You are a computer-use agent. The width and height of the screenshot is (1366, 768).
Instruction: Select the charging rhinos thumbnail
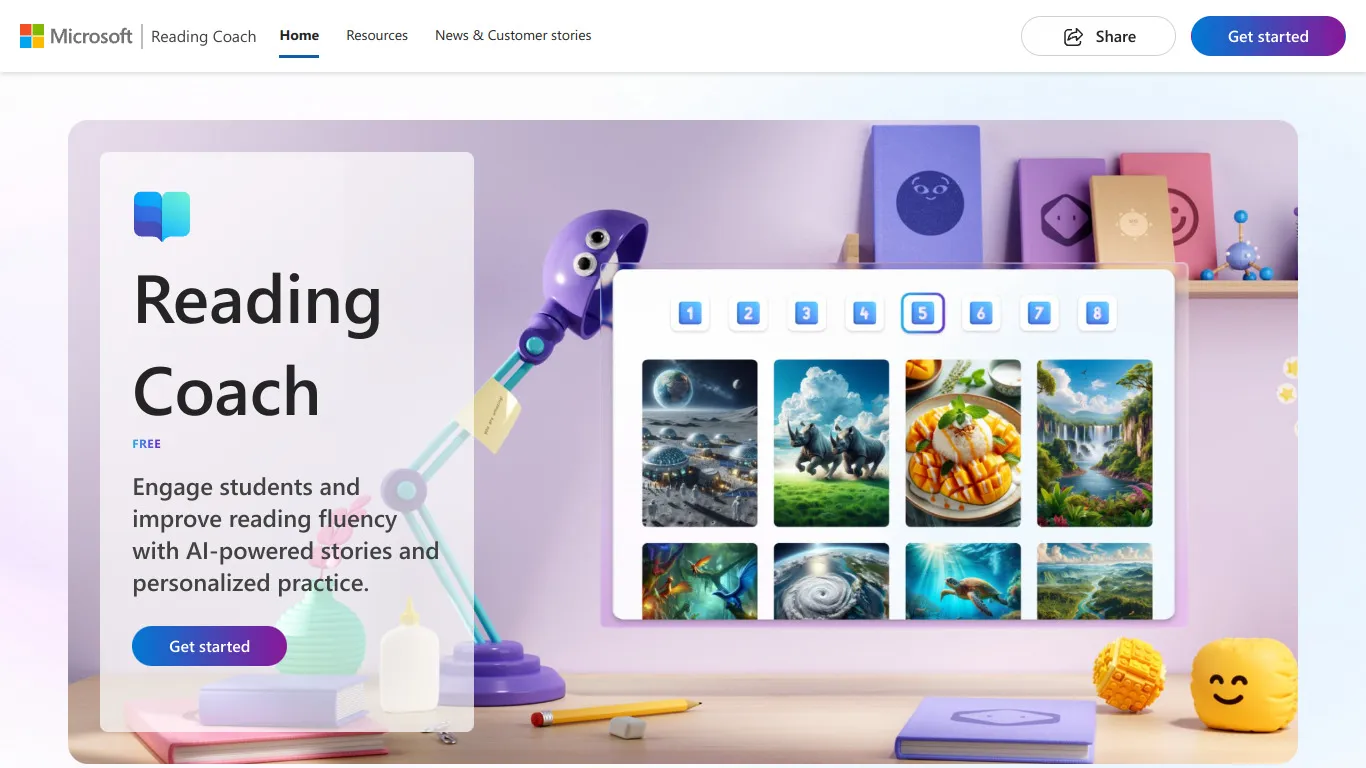[x=831, y=443]
